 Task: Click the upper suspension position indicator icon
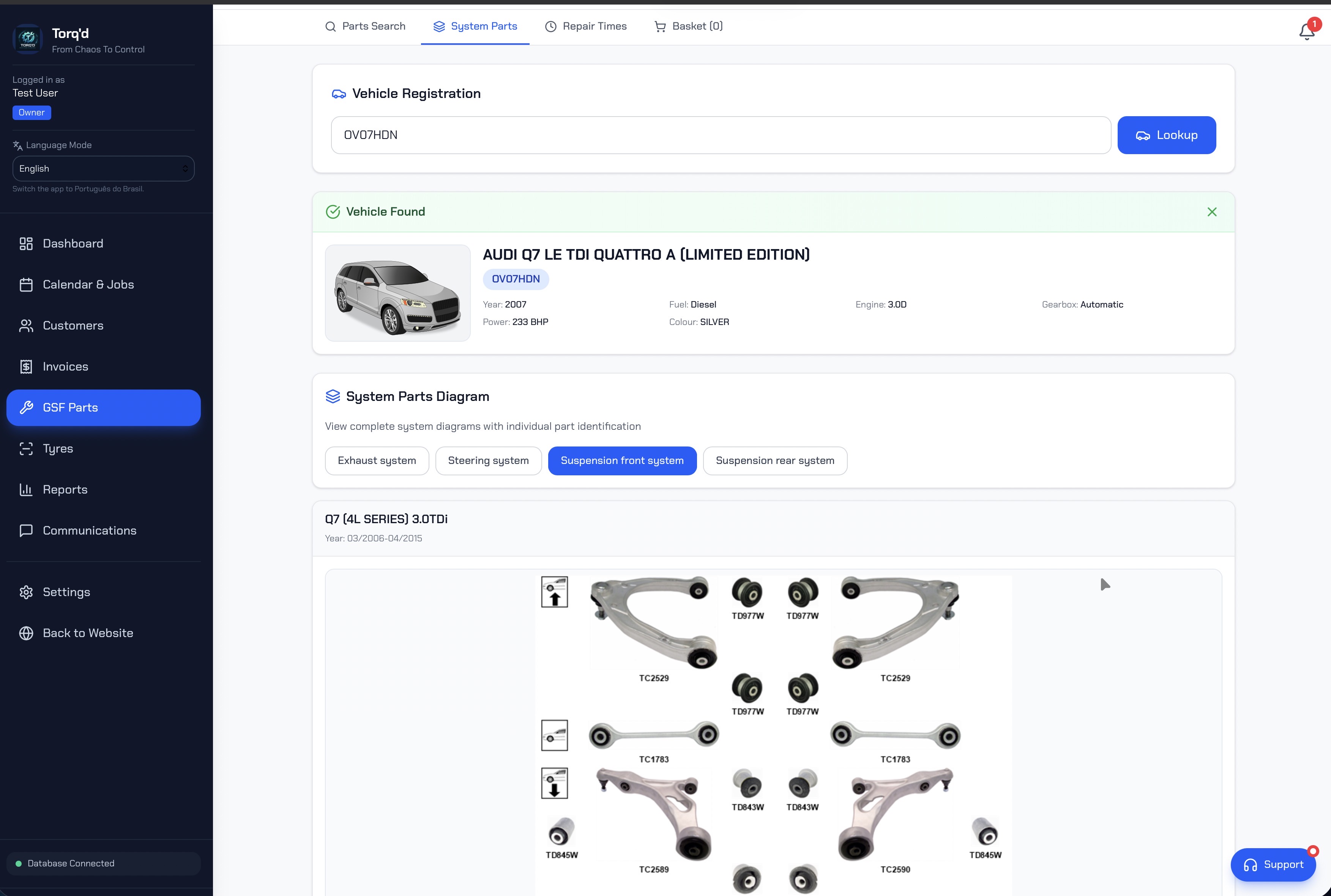coord(554,592)
